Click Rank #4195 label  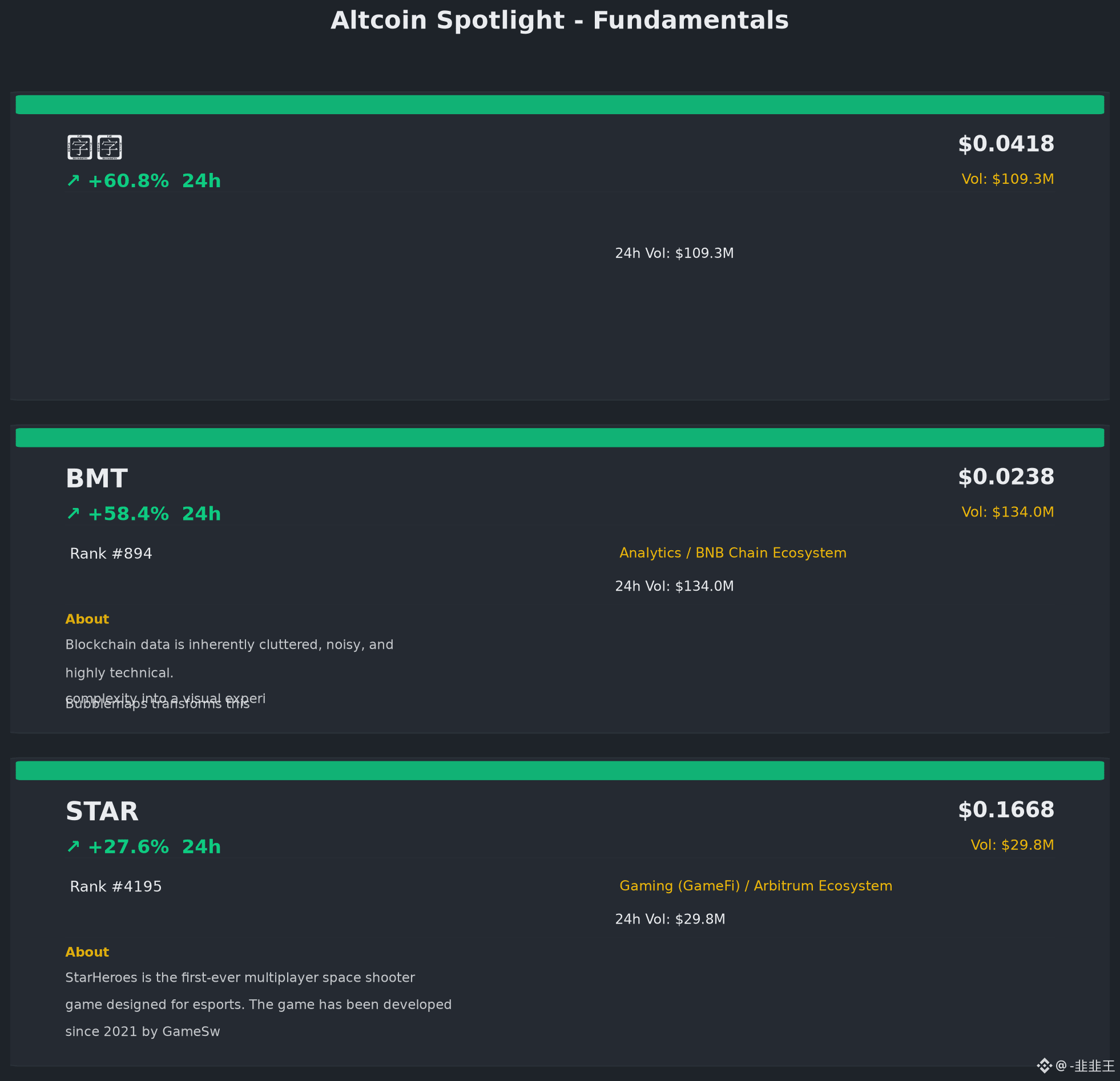(x=116, y=887)
